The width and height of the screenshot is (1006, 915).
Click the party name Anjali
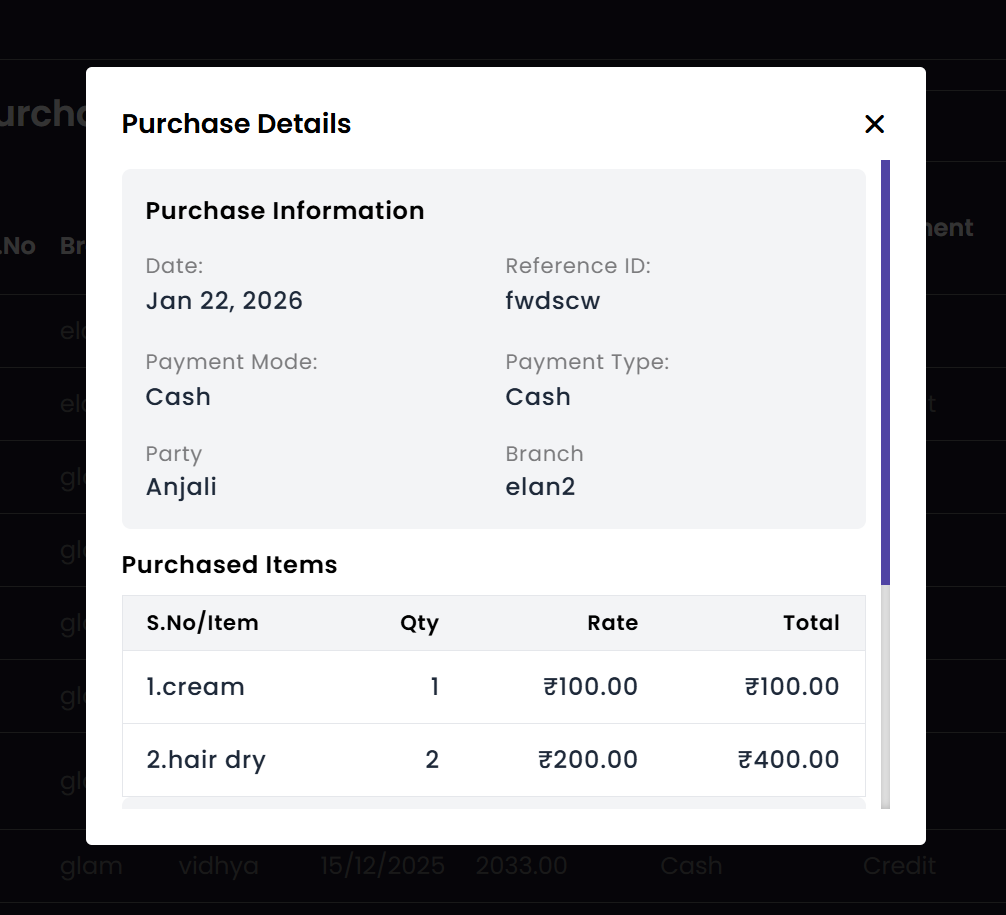click(x=181, y=487)
